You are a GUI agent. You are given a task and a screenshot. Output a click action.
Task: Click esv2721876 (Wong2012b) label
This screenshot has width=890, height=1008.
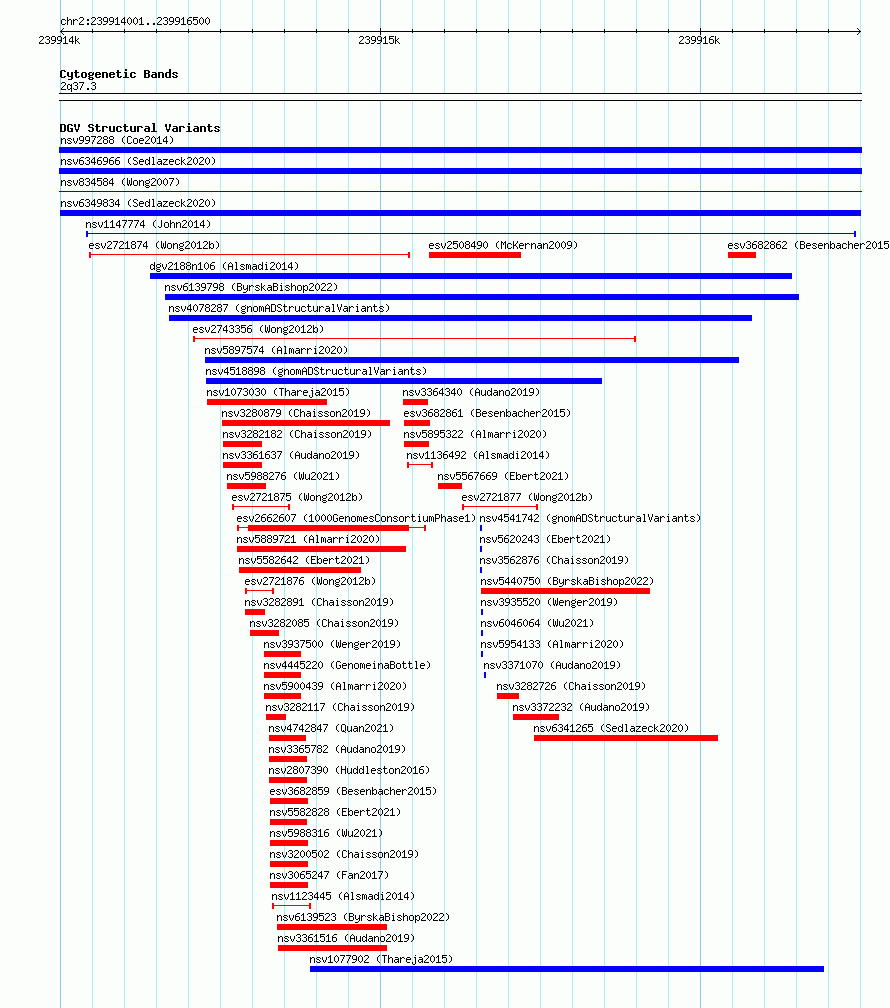(x=310, y=581)
